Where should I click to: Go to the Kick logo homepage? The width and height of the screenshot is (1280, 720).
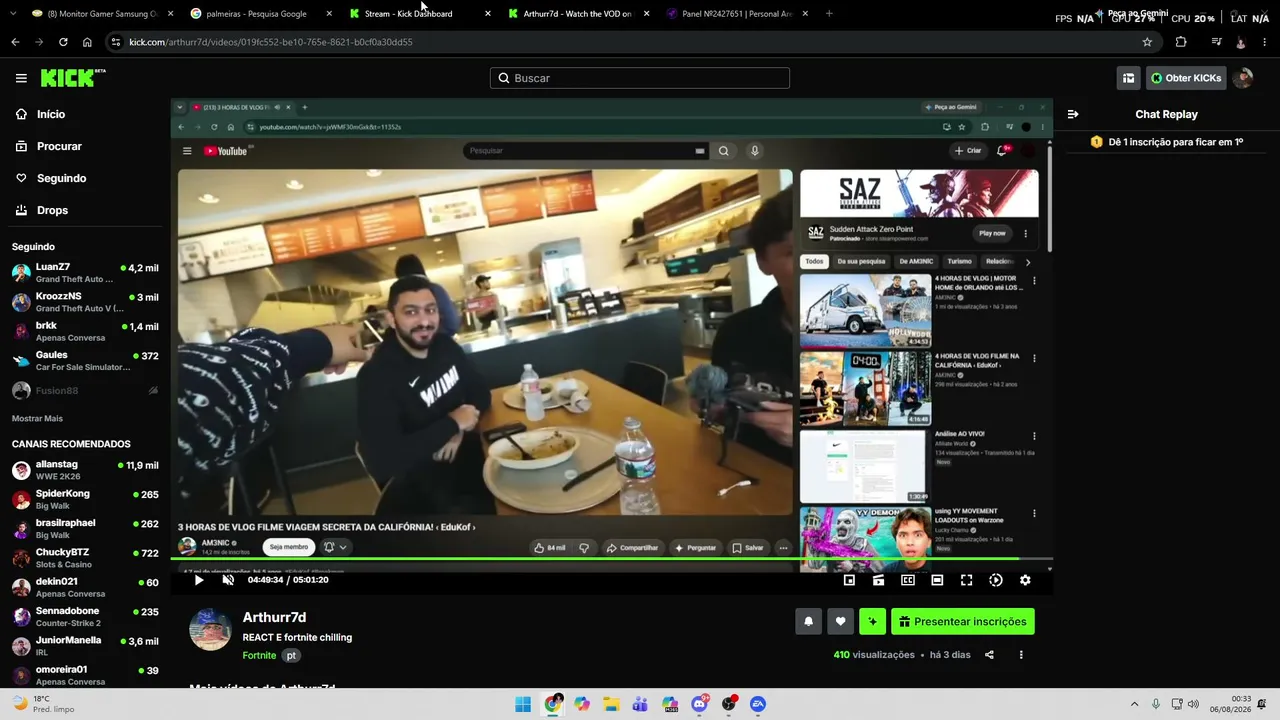(72, 78)
